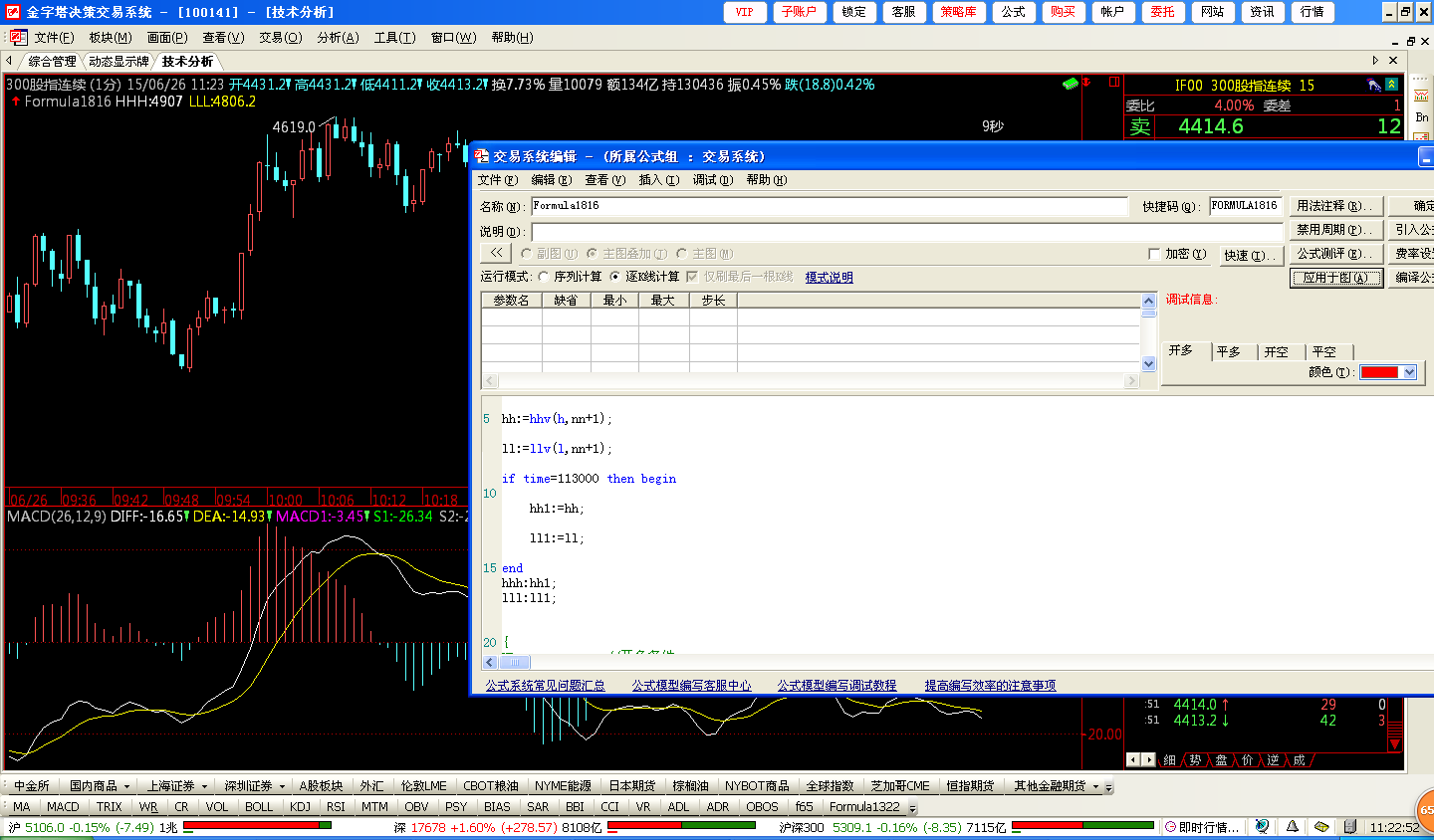Open the 颜色 color dropdown

point(1409,372)
